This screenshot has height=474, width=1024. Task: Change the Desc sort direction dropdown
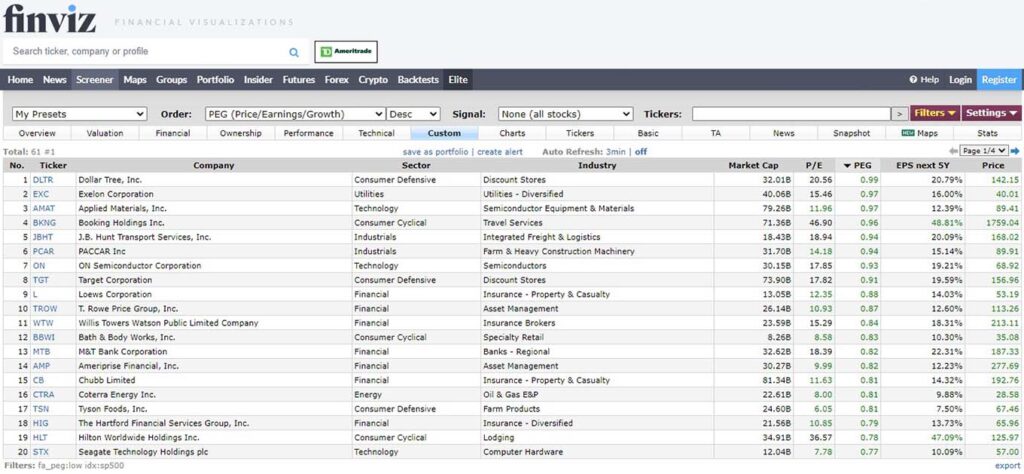tap(413, 114)
